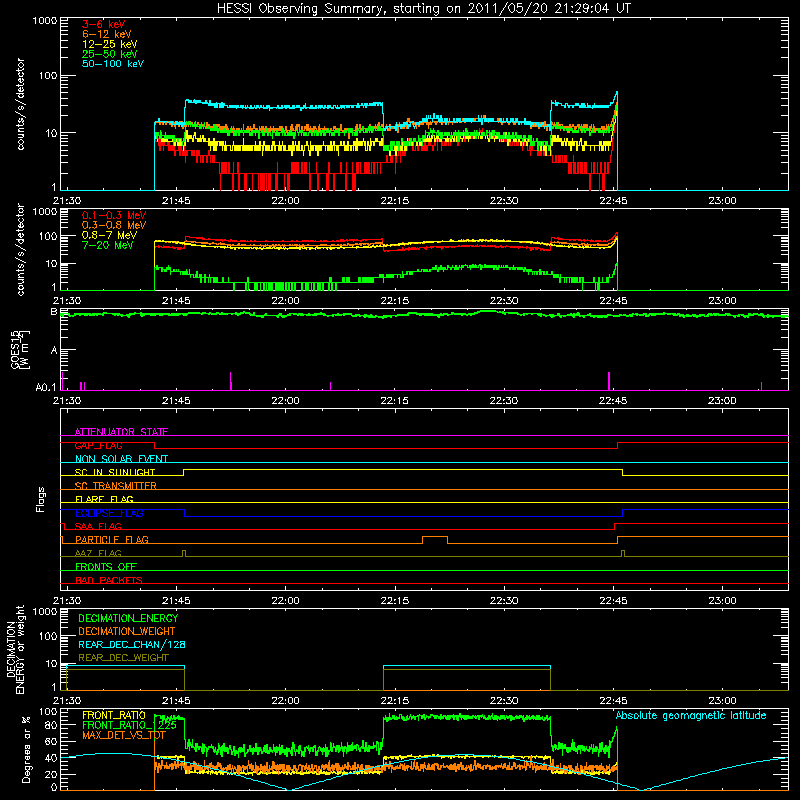This screenshot has width=800, height=800.
Task: Select the BAD_PACKETS flag label
Action: point(109,580)
